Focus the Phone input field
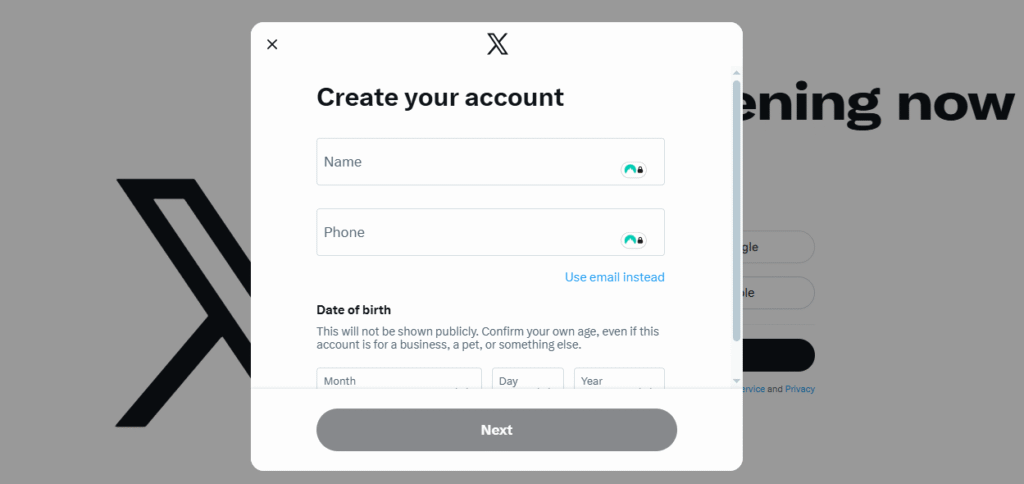Viewport: 1024px width, 484px height. pyautogui.click(x=470, y=232)
